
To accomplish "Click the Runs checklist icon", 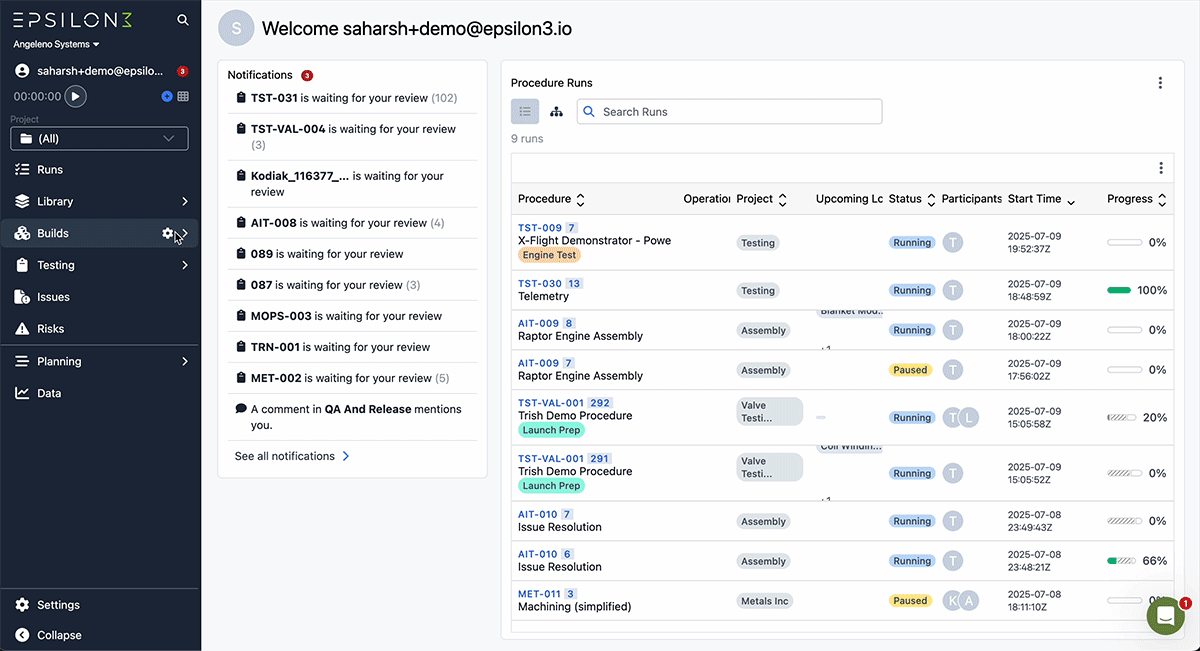I will 22,170.
